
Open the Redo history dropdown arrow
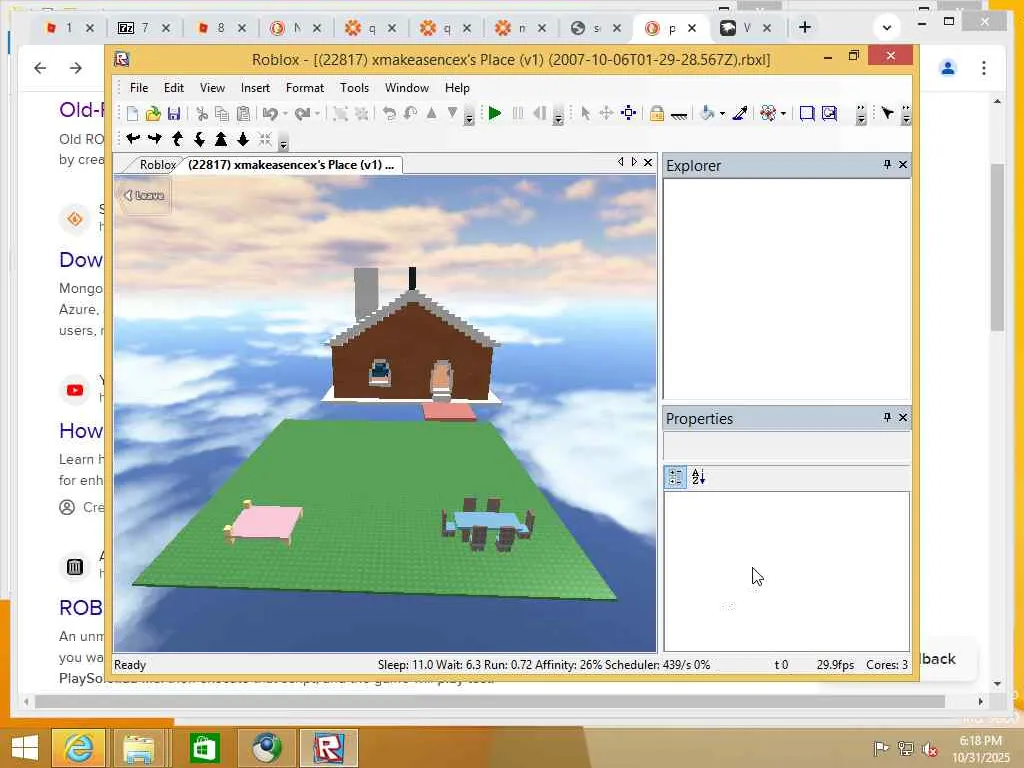pyautogui.click(x=317, y=114)
